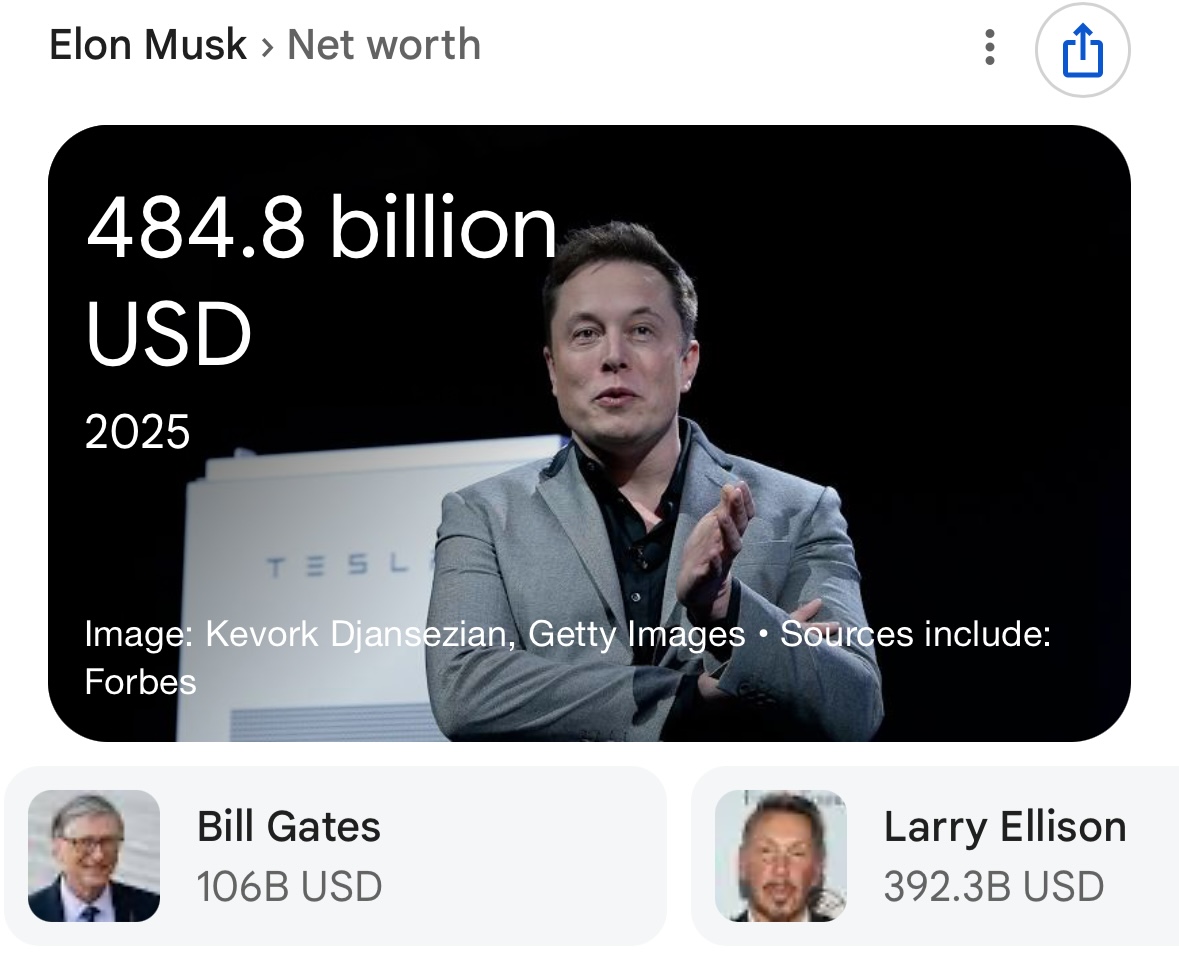Click the USD currency text on card

click(168, 333)
